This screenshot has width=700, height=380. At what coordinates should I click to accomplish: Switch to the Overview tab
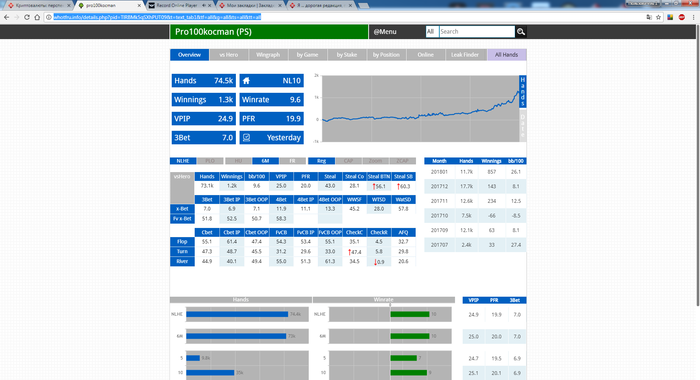(x=189, y=55)
